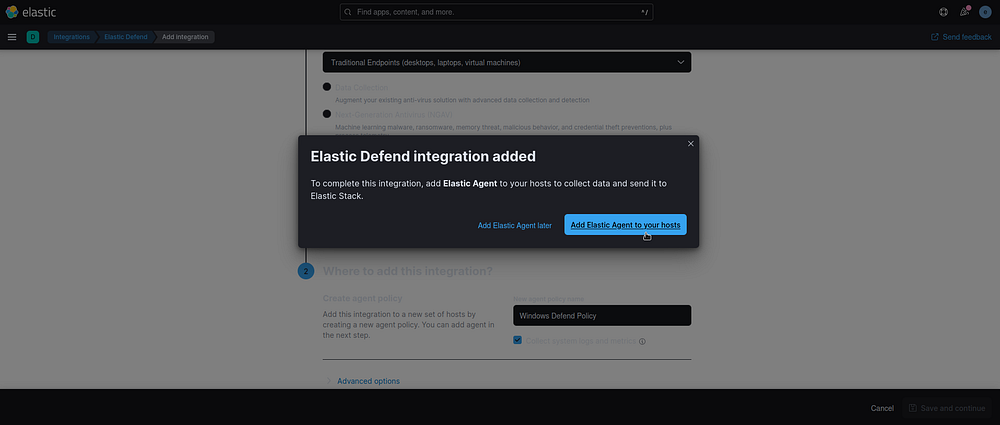Open the newsfeed notifications icon

pyautogui.click(x=964, y=12)
